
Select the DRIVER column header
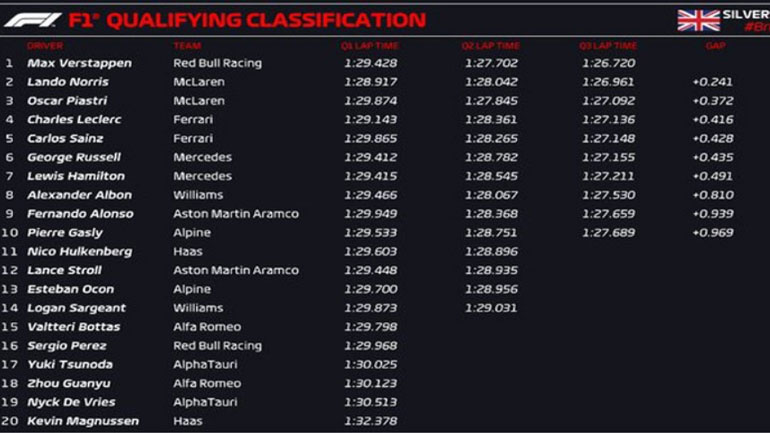click(x=43, y=46)
